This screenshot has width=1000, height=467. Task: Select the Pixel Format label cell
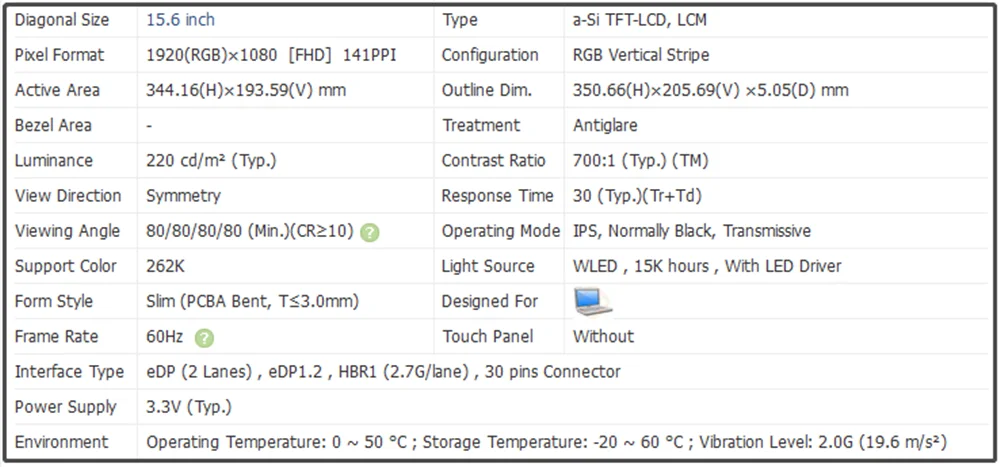(x=60, y=55)
